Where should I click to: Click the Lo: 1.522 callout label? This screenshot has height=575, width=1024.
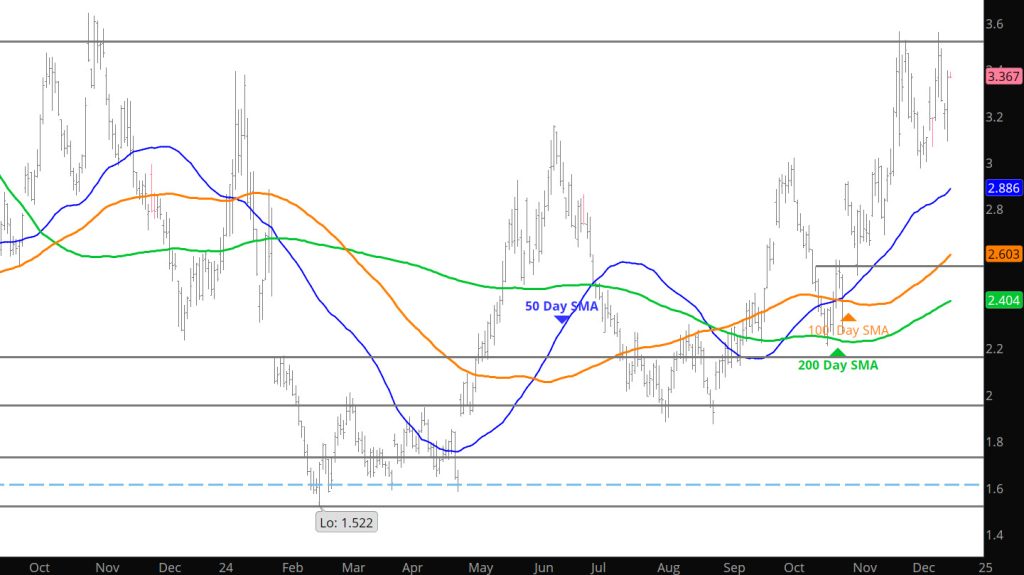coord(348,521)
